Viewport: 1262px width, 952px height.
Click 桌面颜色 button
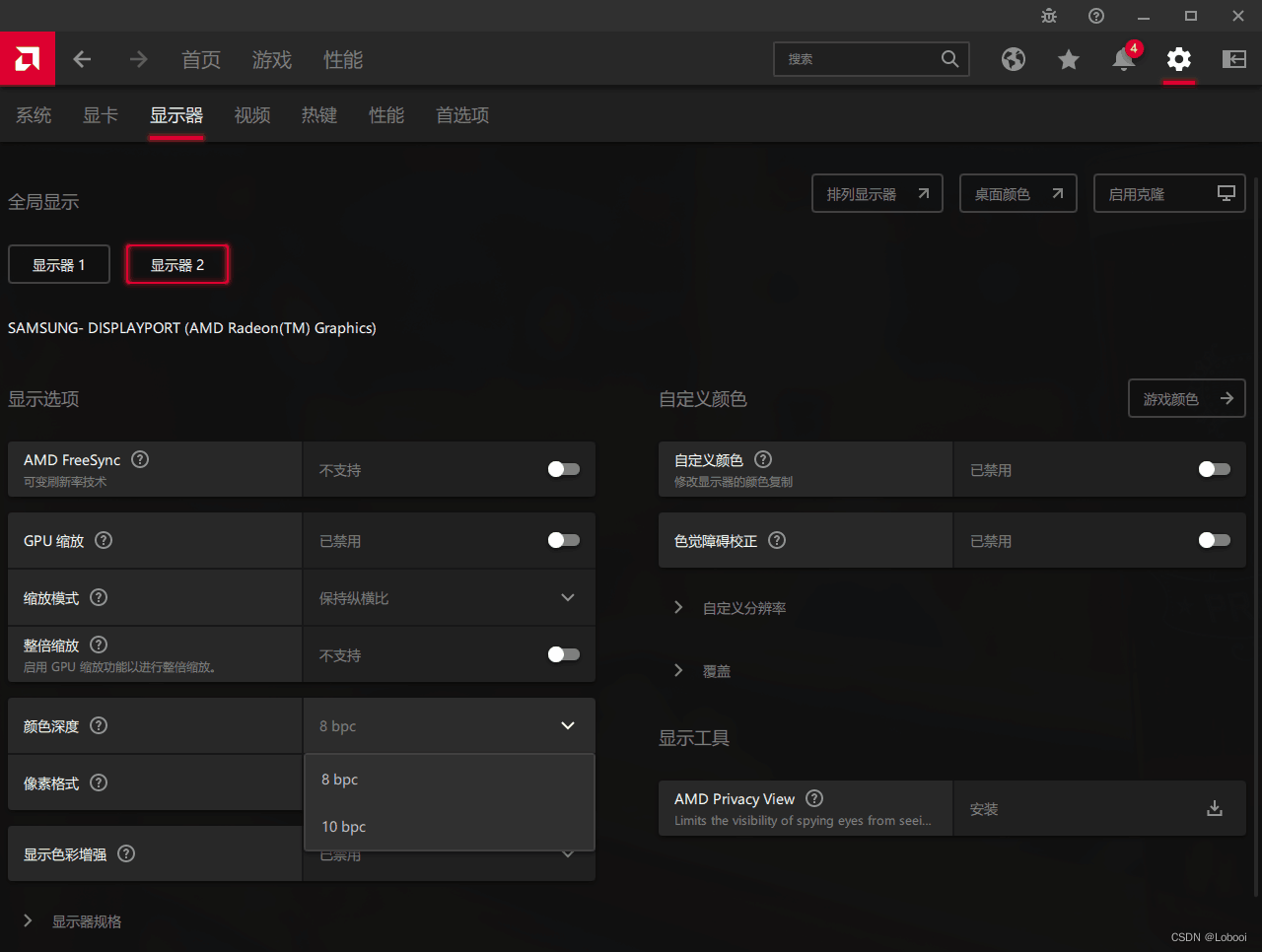[x=1018, y=194]
